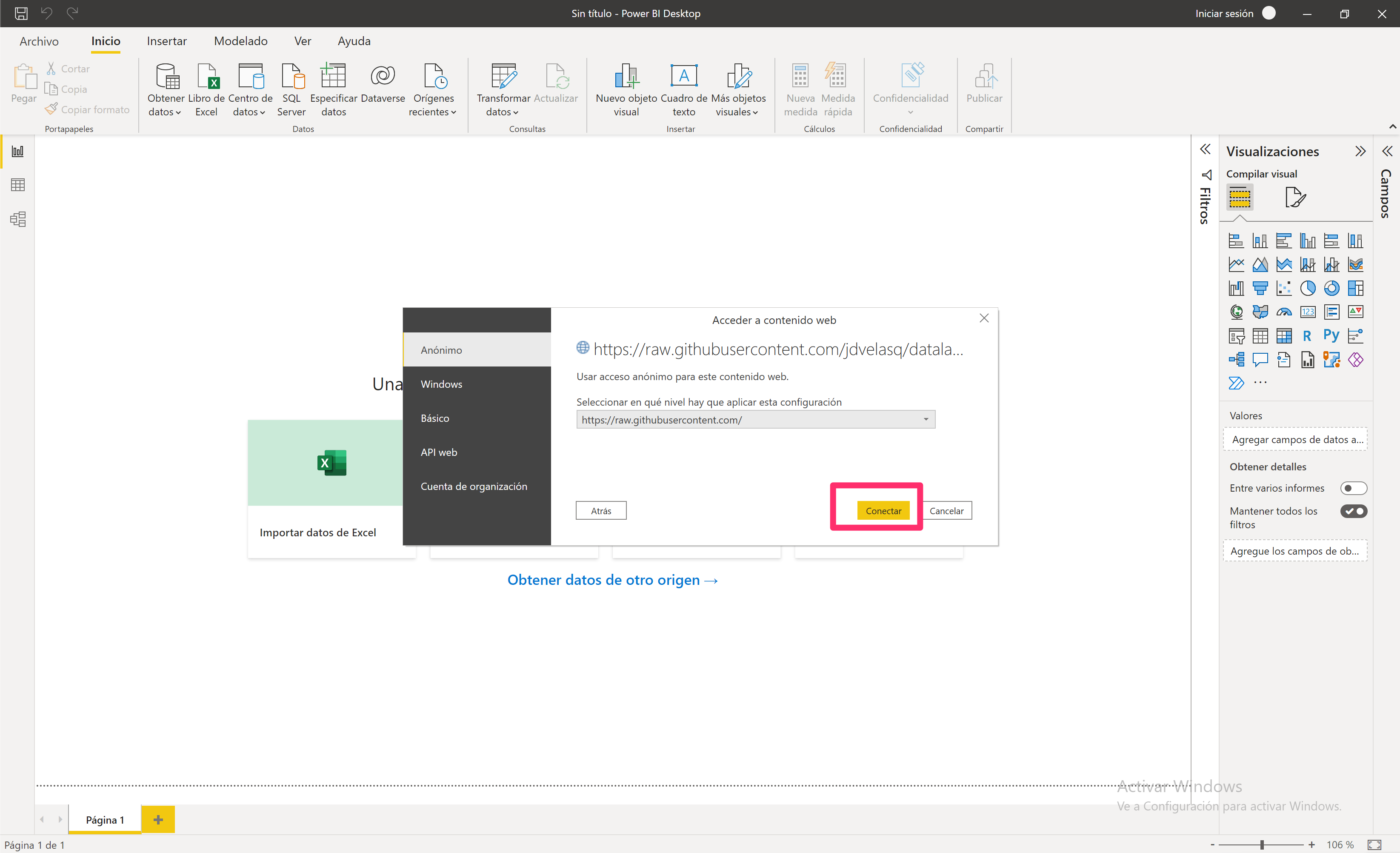
Task: Open the Ver ribbon tab
Action: [x=302, y=41]
